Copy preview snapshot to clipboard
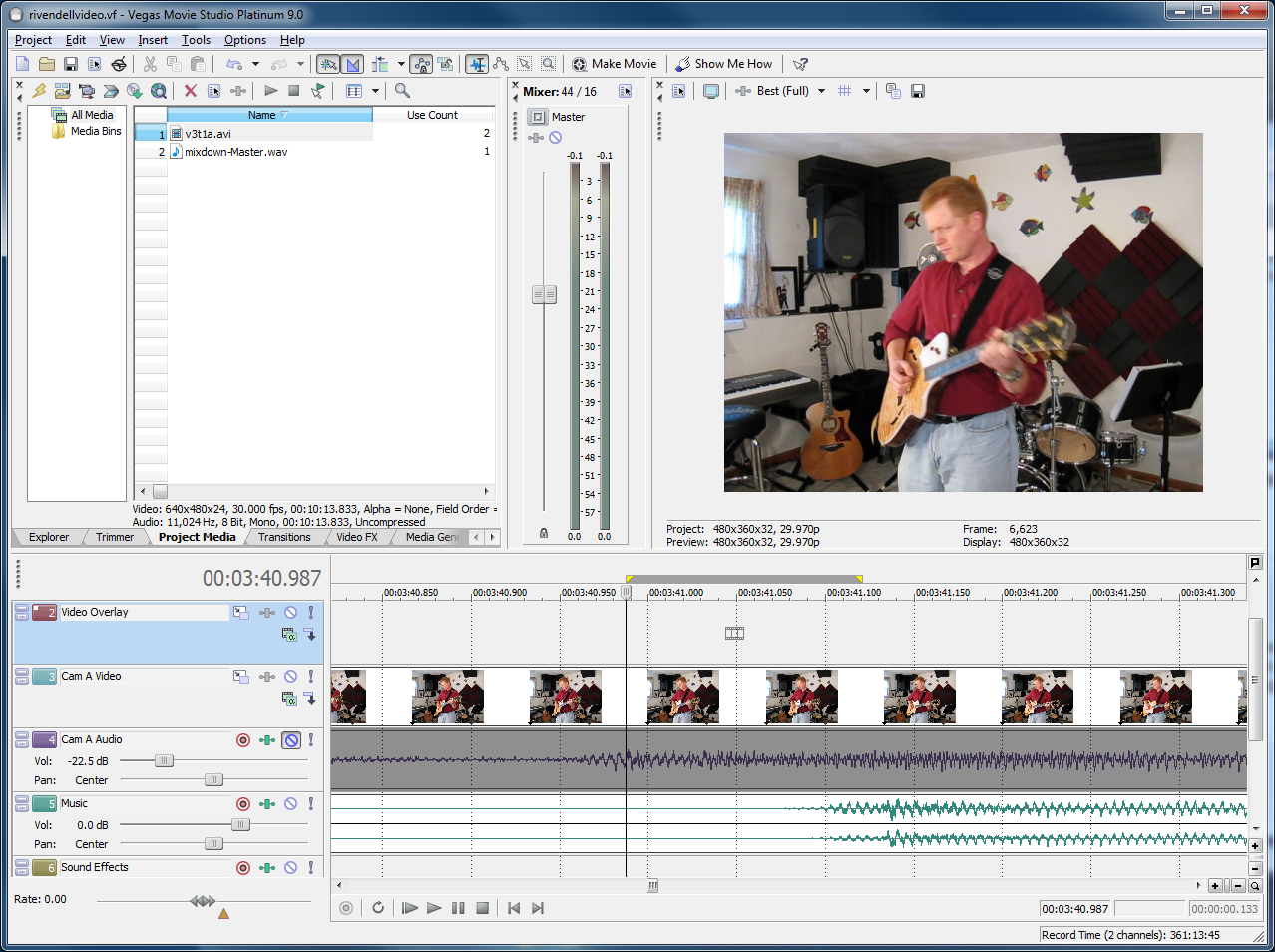 click(893, 91)
